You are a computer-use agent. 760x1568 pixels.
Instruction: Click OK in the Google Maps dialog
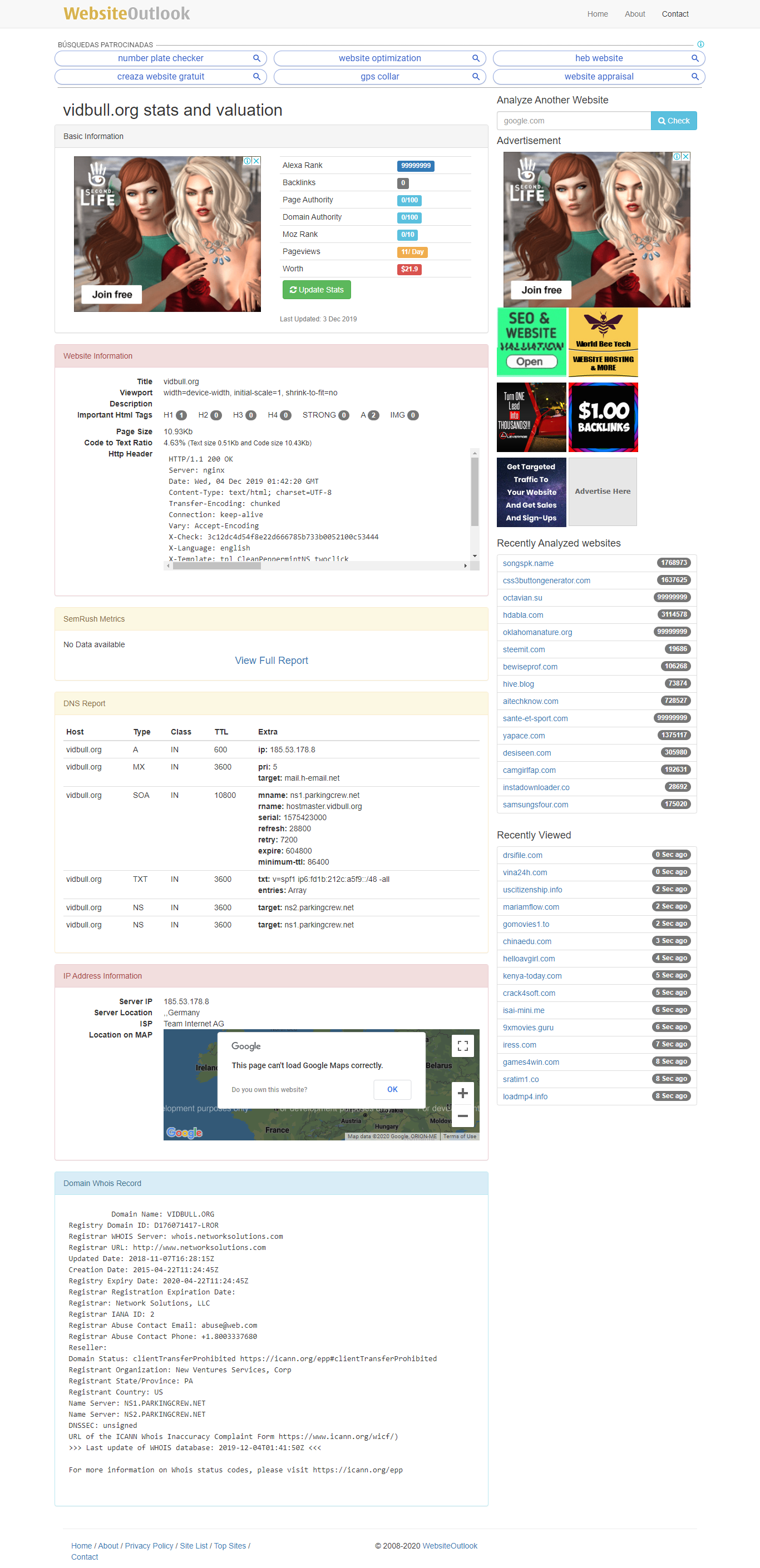[392, 1090]
